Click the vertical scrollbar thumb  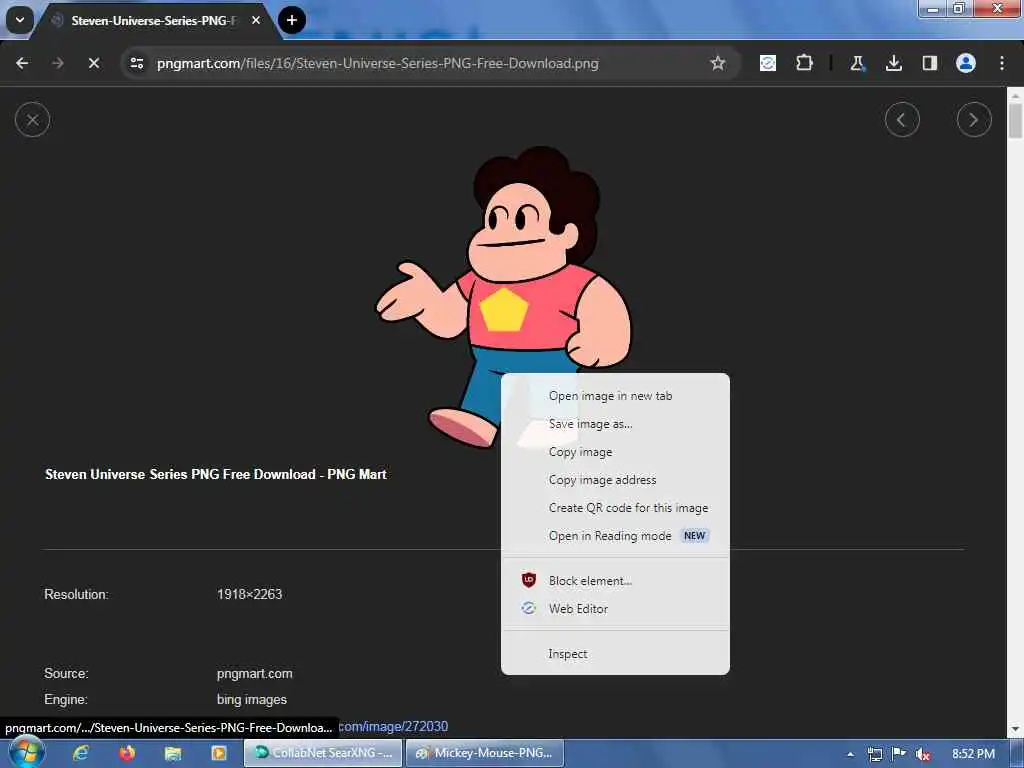coord(1015,121)
